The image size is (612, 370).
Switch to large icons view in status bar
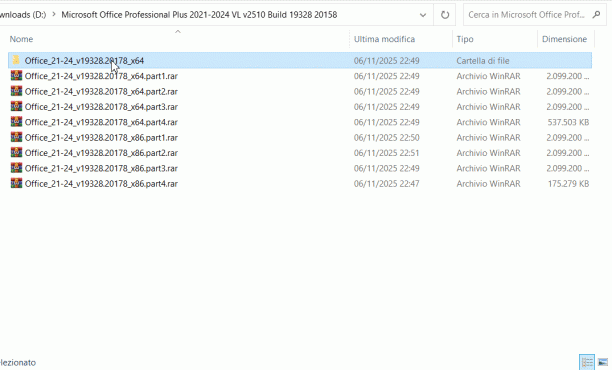click(x=603, y=362)
